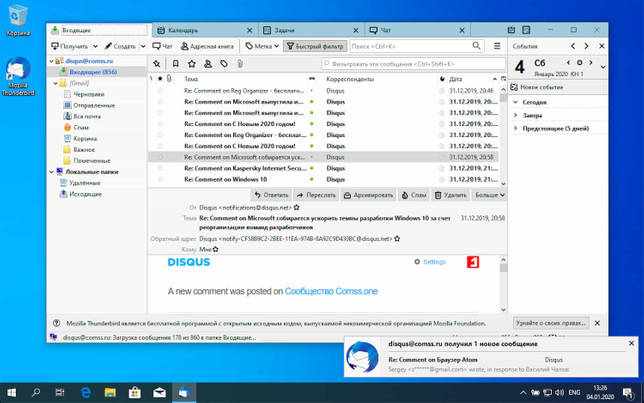The width and height of the screenshot is (644, 403).
Task: Collapse Локальные папки folder group
Action: tap(52, 172)
